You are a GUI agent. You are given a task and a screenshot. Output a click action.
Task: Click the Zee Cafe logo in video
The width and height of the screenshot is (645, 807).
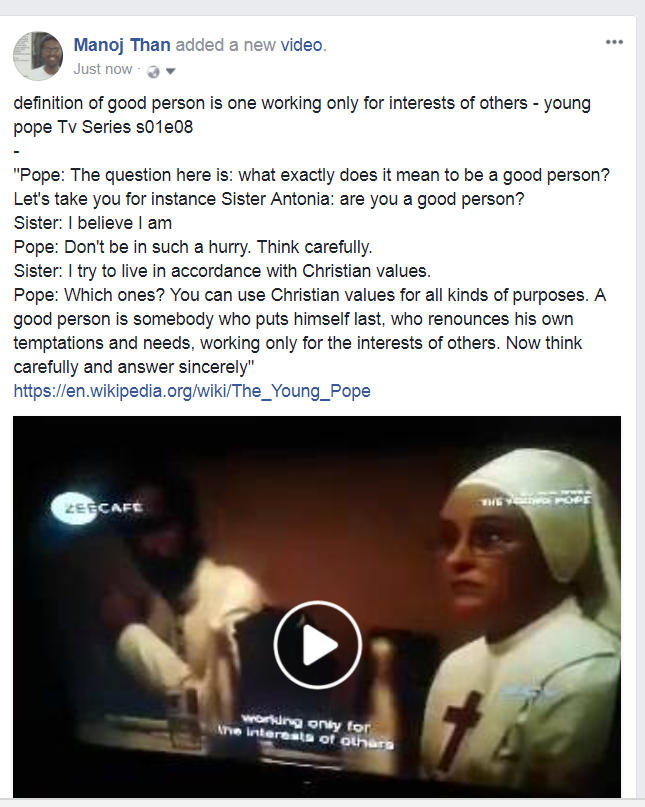pyautogui.click(x=98, y=508)
